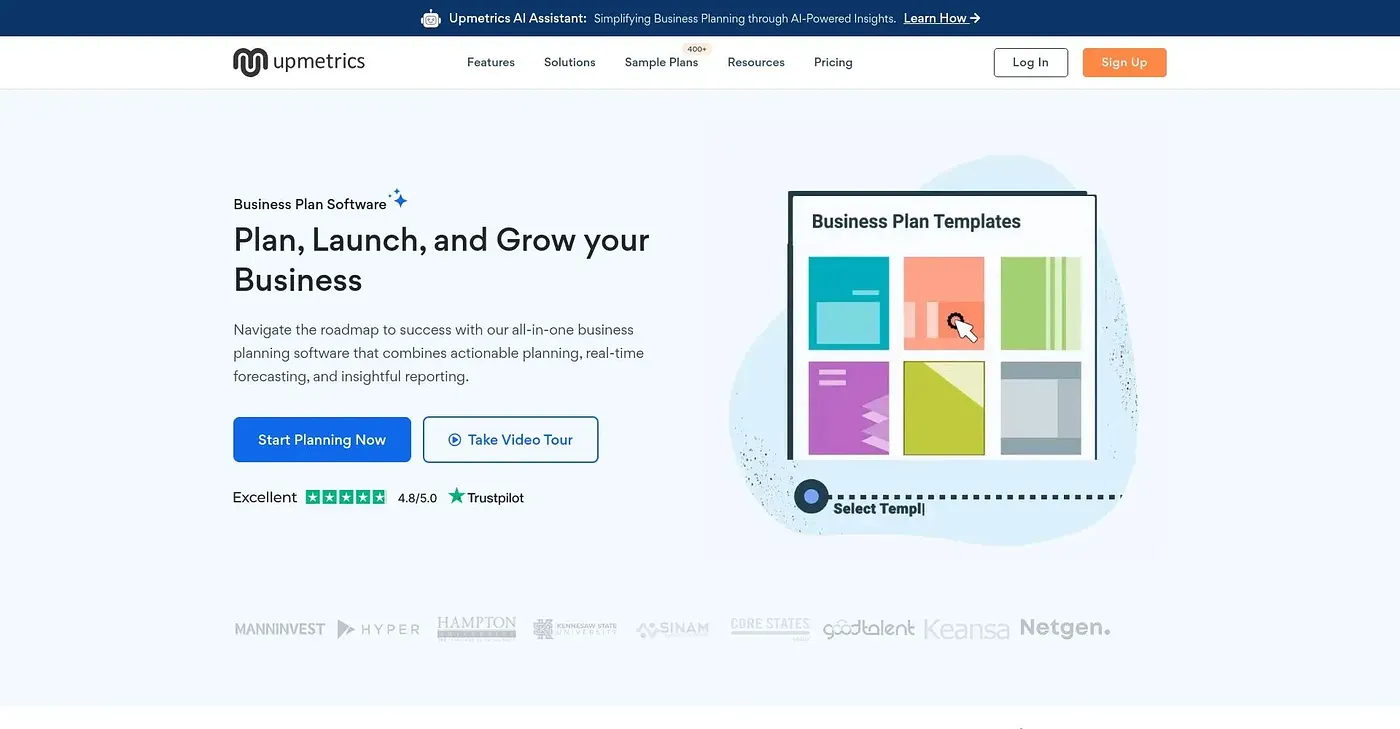
Task: Click the Upmetrics logo
Action: click(x=299, y=62)
